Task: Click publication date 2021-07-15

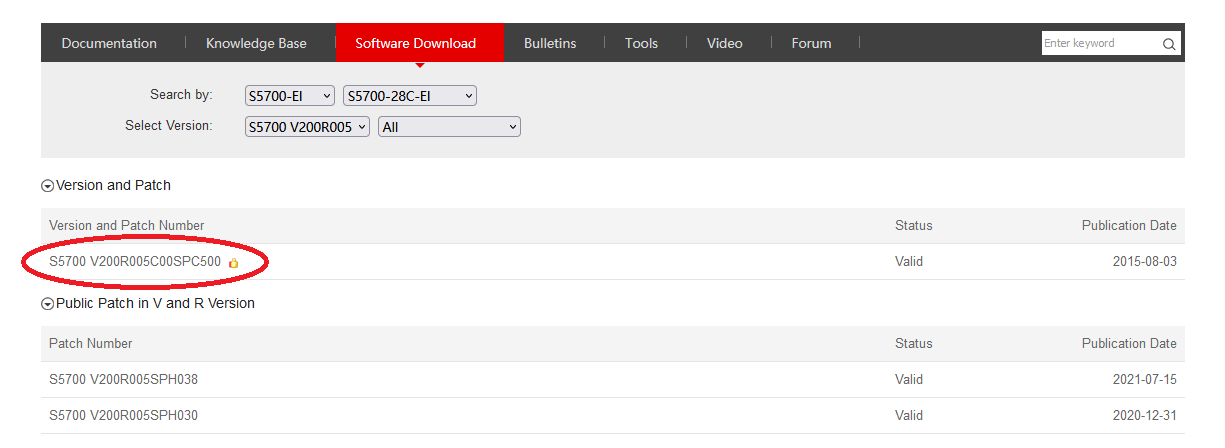Action: [x=1145, y=380]
